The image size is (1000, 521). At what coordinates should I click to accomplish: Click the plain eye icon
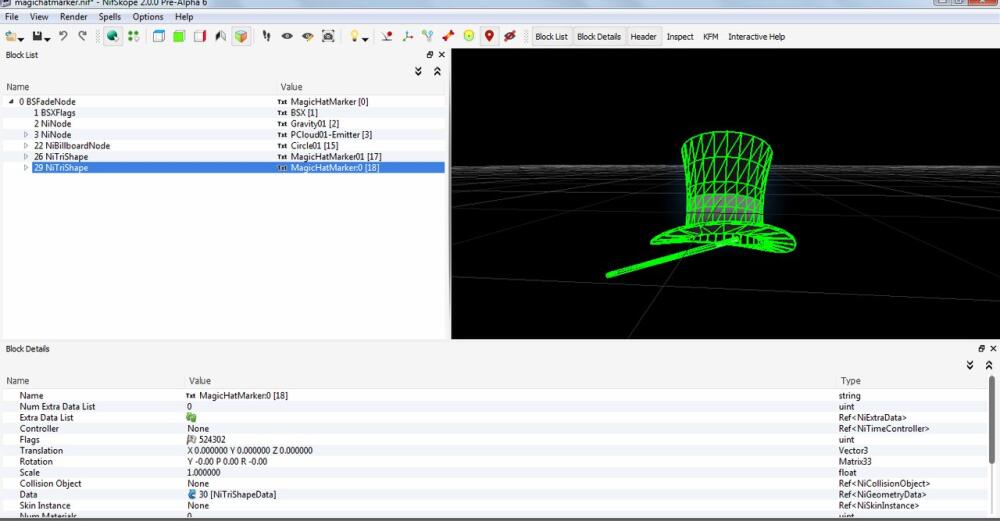click(x=287, y=36)
